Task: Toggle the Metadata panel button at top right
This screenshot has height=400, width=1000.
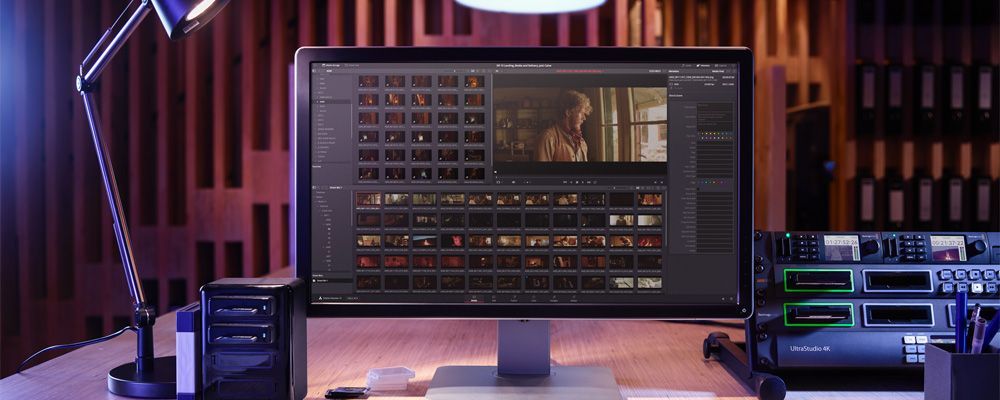Action: 703,66
